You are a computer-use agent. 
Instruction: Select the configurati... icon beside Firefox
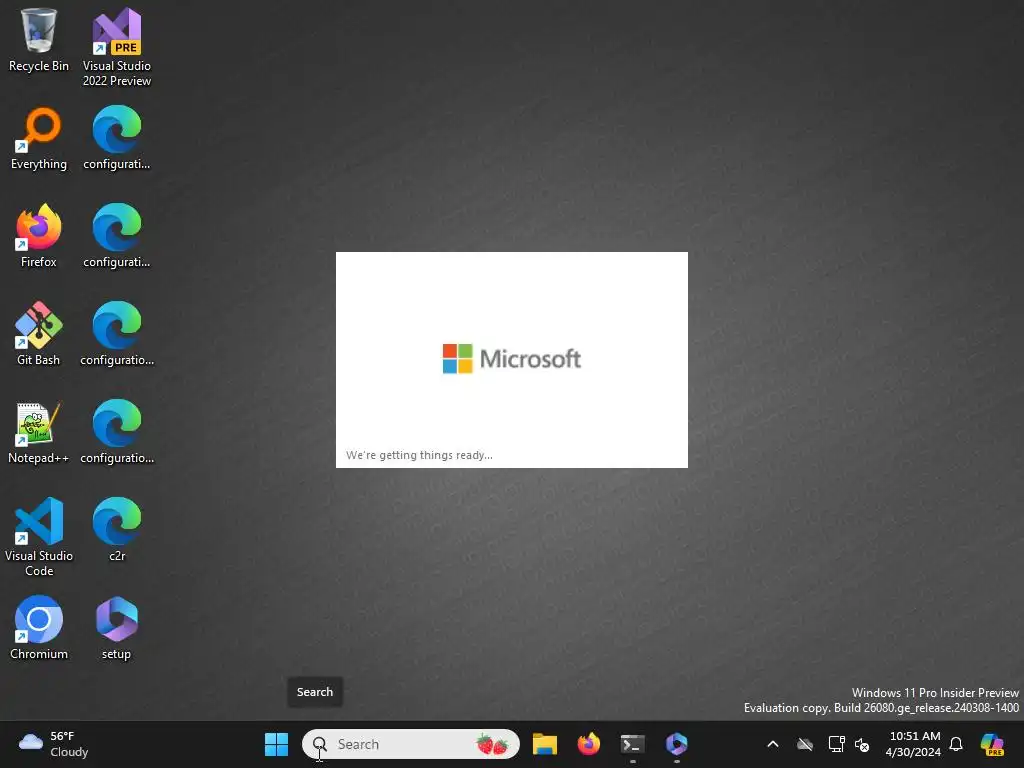(x=117, y=236)
